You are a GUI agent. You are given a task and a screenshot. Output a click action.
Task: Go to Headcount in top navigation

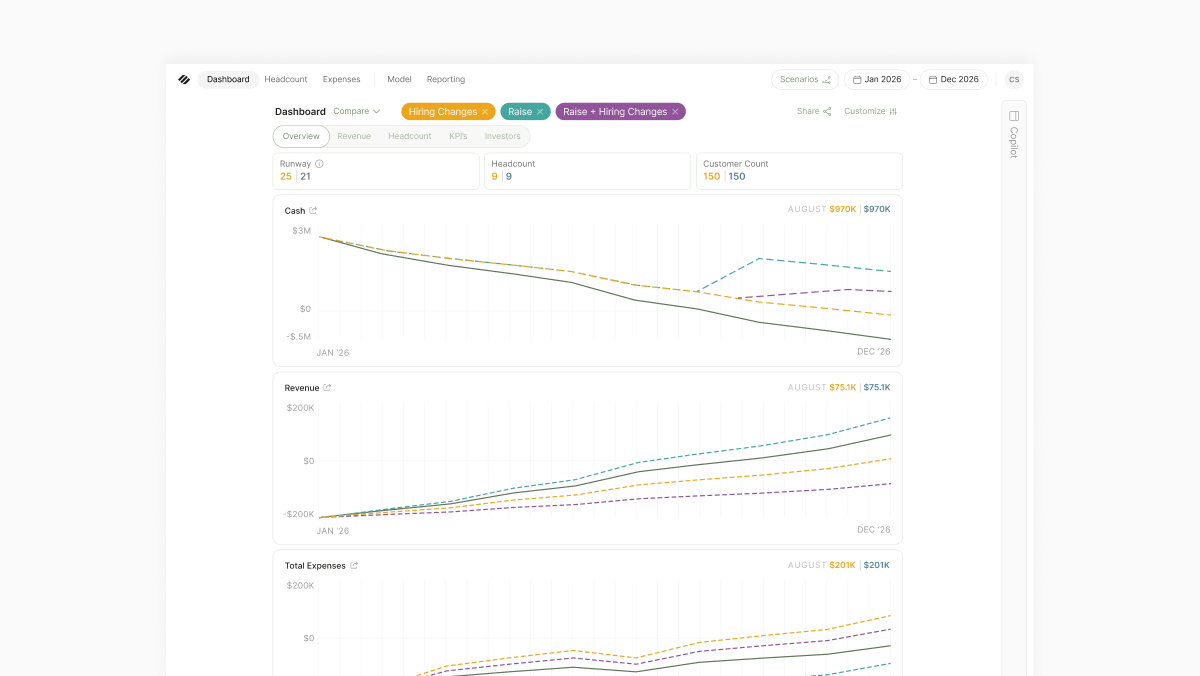[286, 80]
